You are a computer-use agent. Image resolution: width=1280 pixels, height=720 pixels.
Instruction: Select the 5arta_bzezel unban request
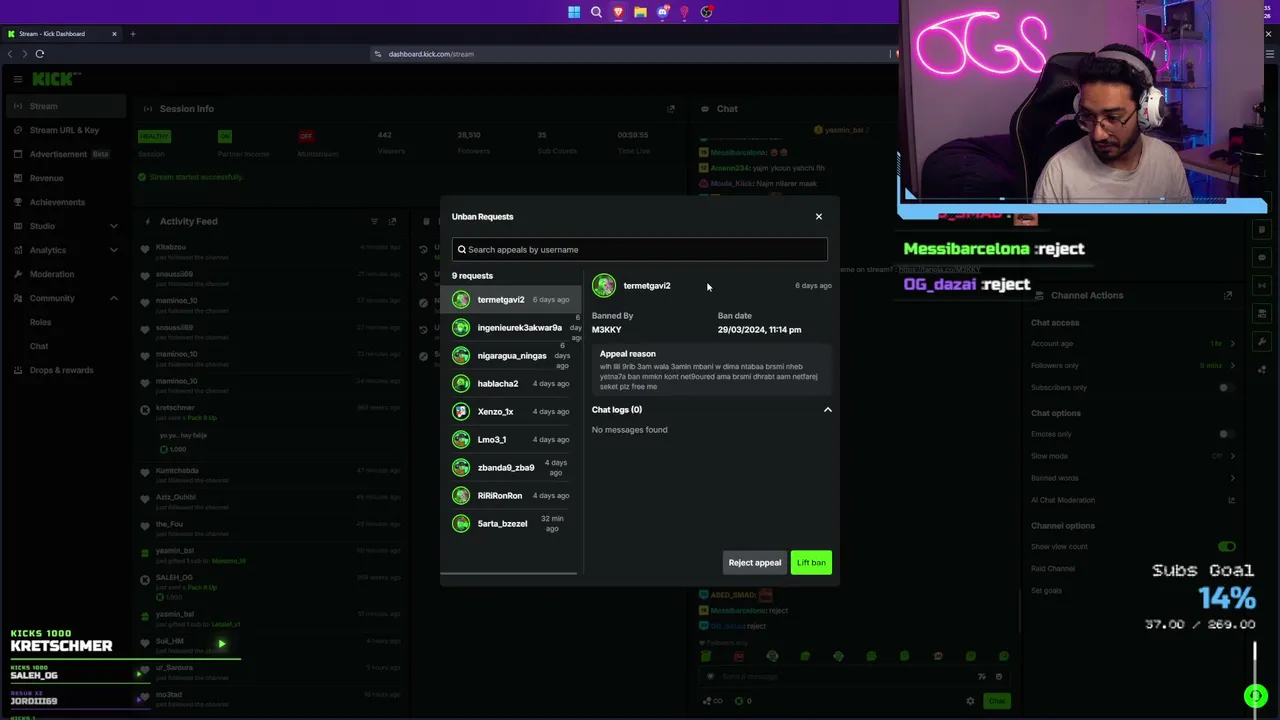tap(511, 524)
